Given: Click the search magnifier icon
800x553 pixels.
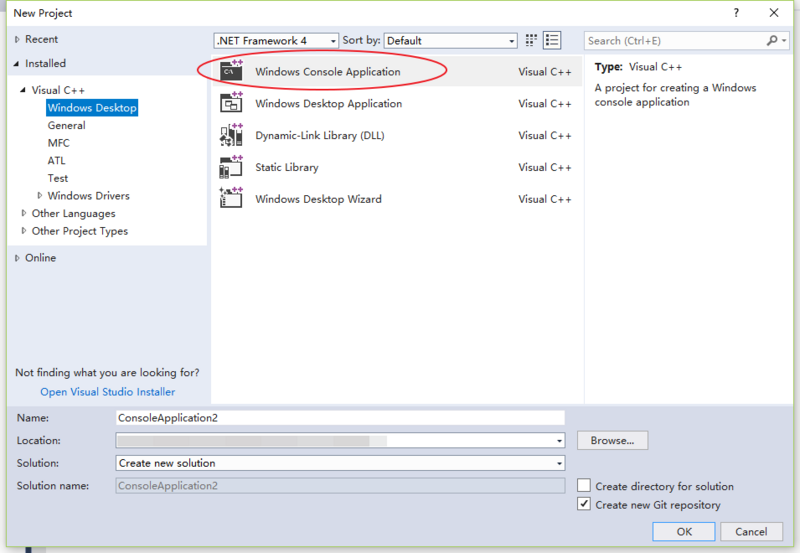Looking at the screenshot, I should 772,40.
